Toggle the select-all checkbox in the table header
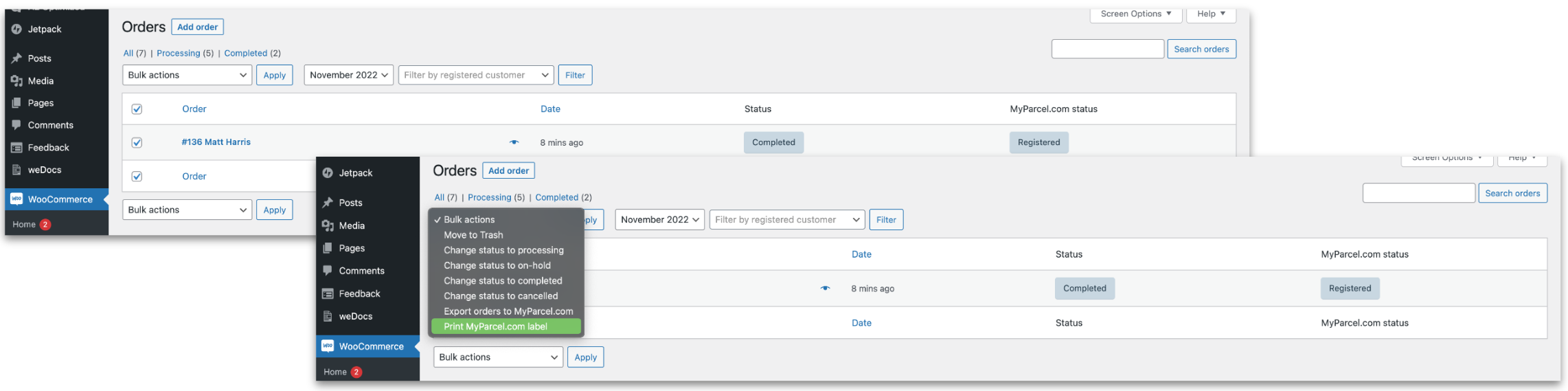Image resolution: width=1568 pixels, height=391 pixels. point(137,109)
